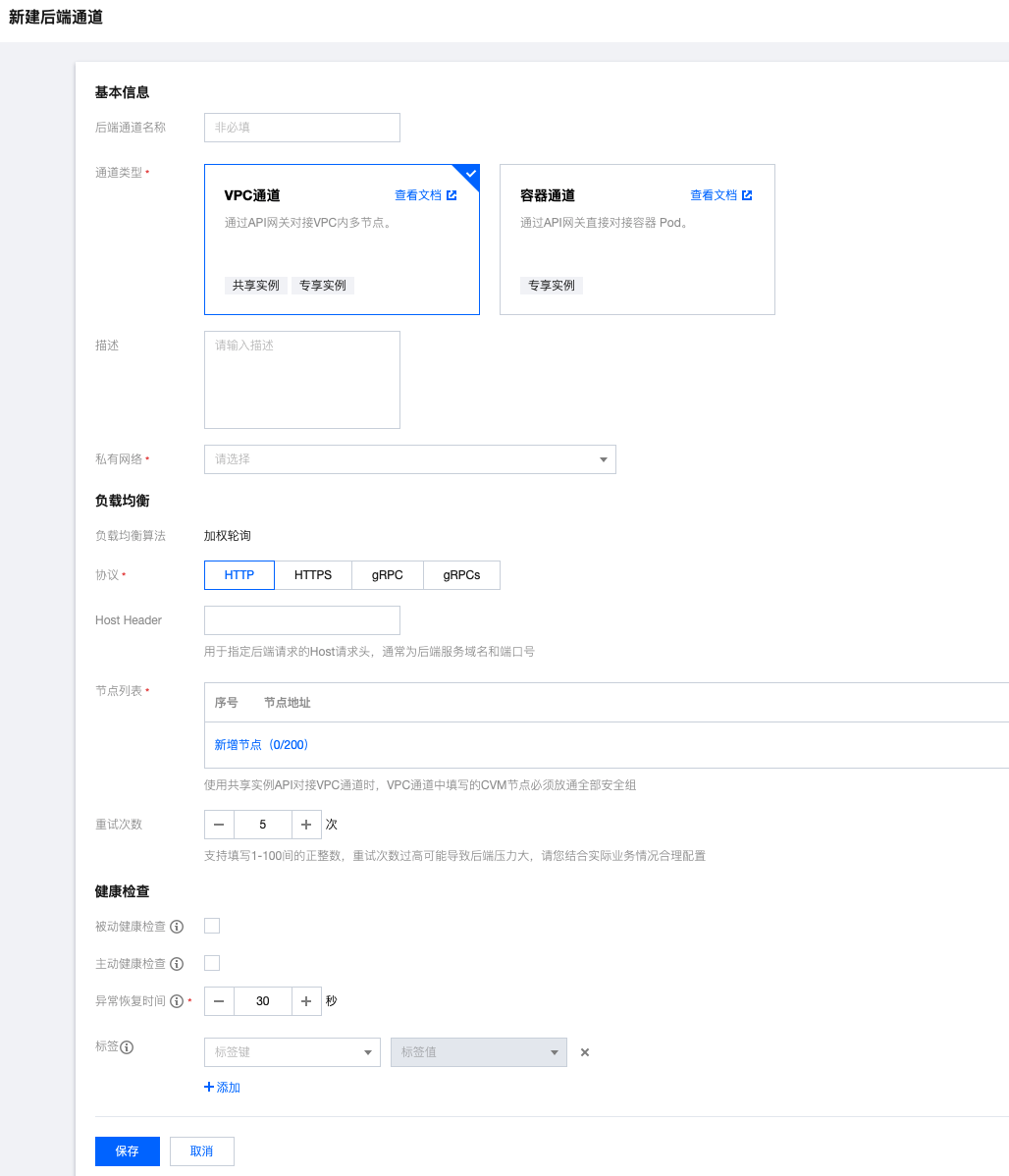The height and width of the screenshot is (1176, 1009).
Task: Click 新增节点 (0/200) link
Action: pyautogui.click(x=261, y=745)
